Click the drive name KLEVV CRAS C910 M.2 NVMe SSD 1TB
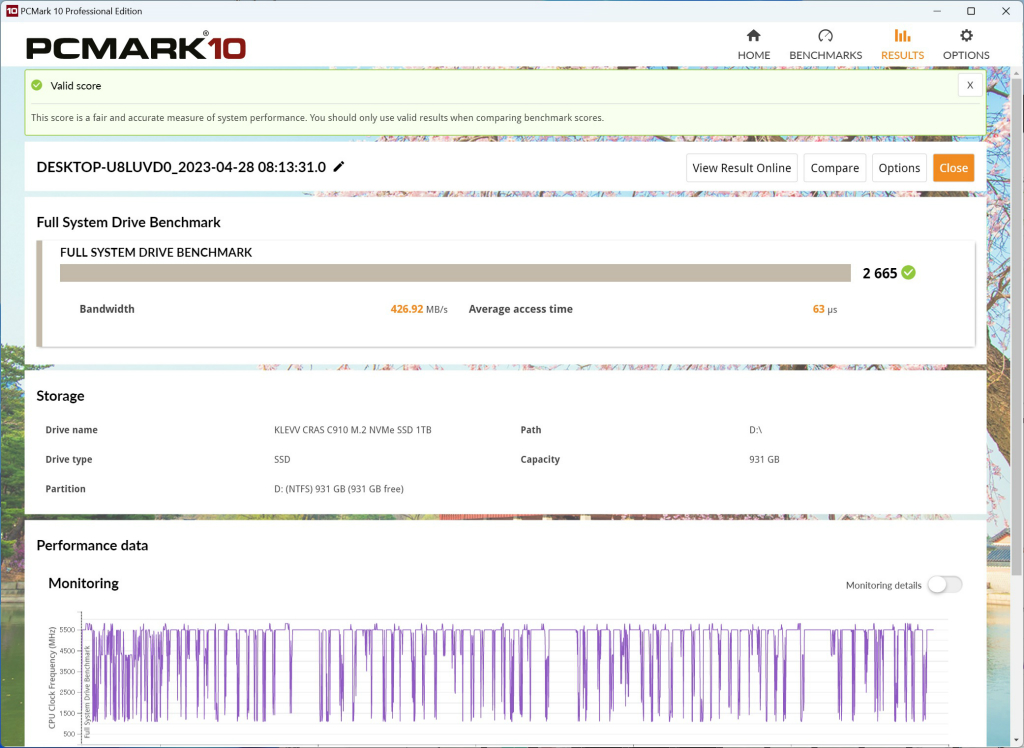The image size is (1024, 748). [353, 430]
